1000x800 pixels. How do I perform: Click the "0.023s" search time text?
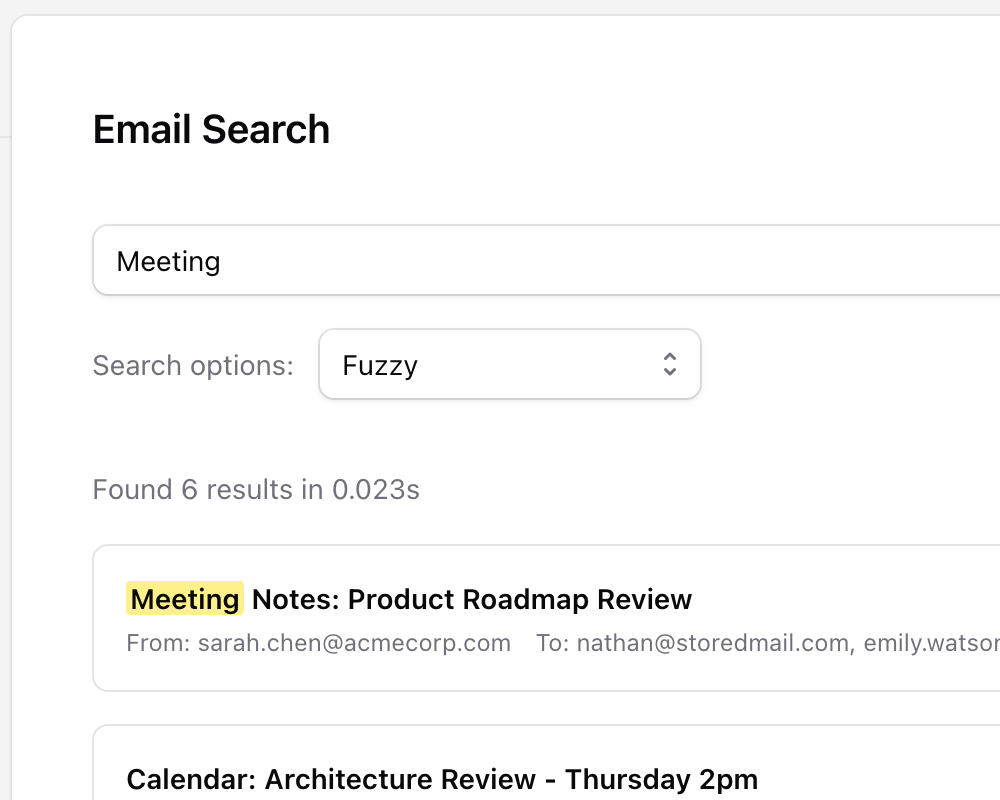tap(376, 489)
